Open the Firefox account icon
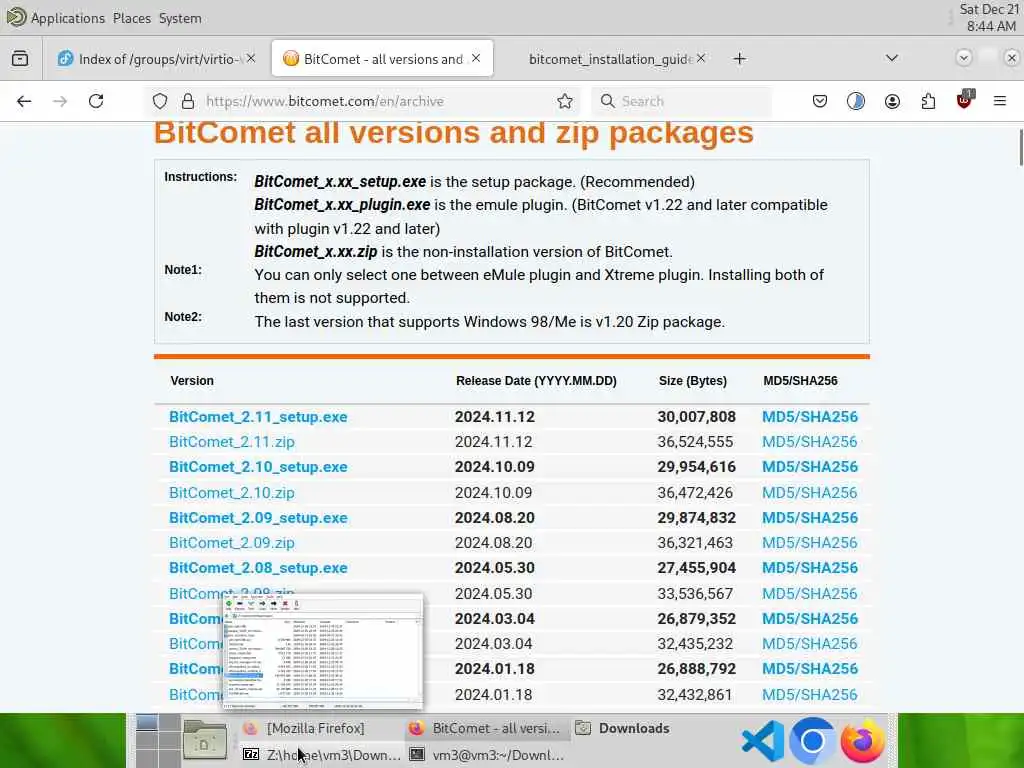Image resolution: width=1024 pixels, height=768 pixels. (x=892, y=101)
